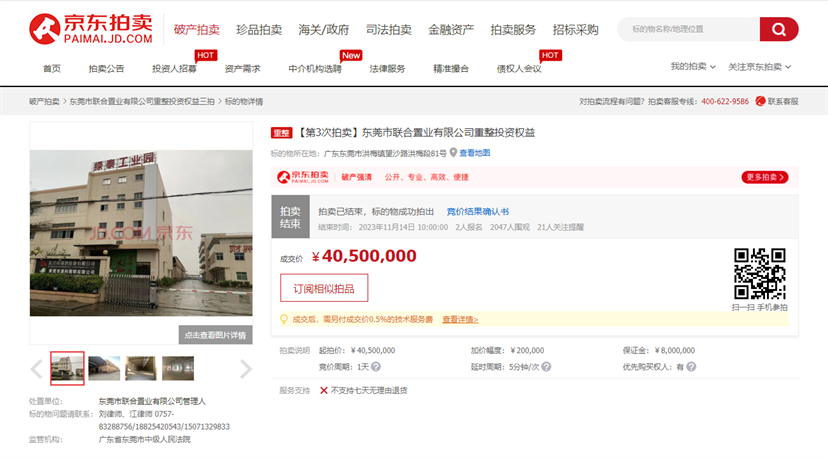828x458 pixels.
Task: Click the ¥40,500,000 final price
Action: coord(364,256)
